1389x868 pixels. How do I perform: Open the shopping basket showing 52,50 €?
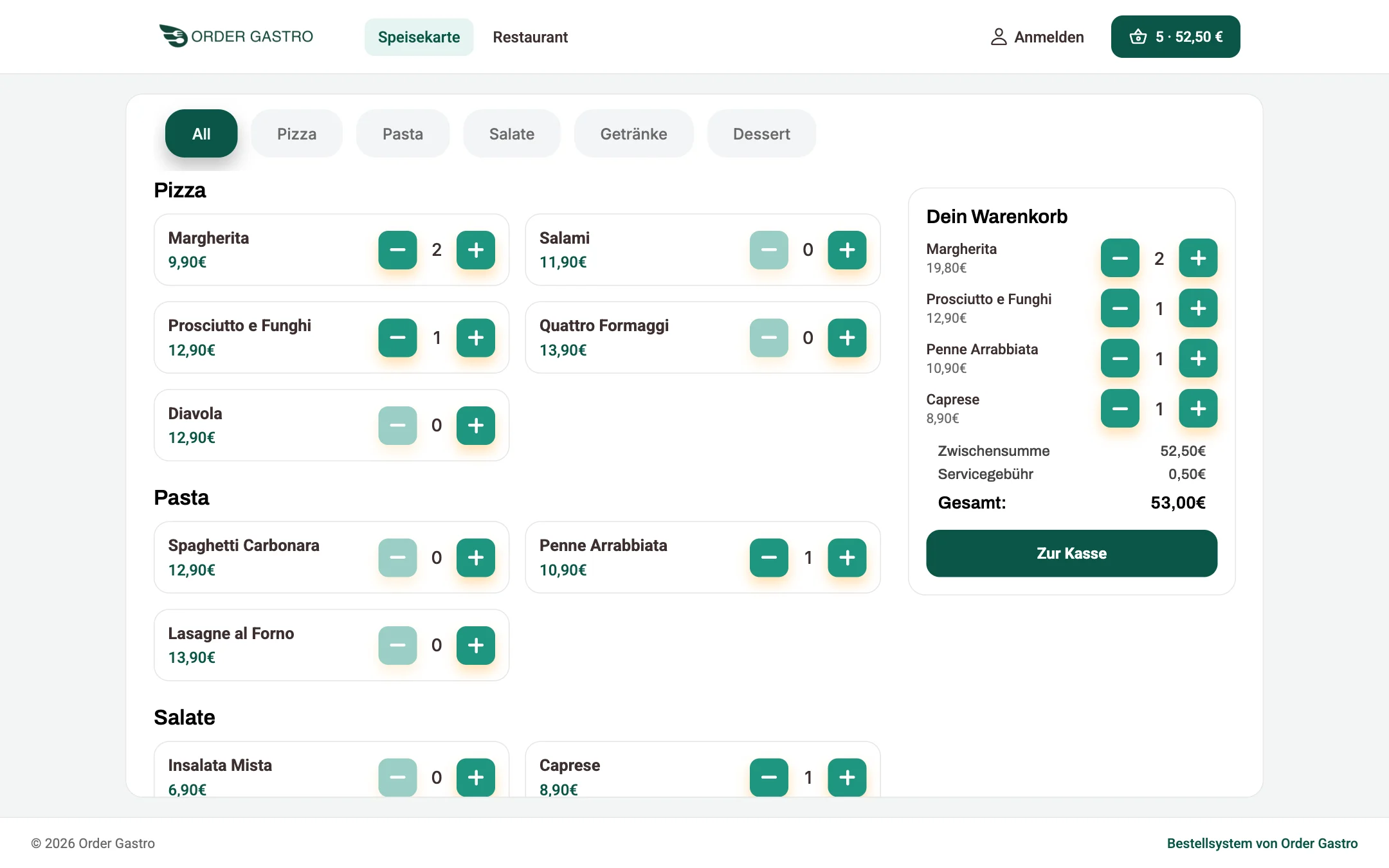click(1176, 37)
